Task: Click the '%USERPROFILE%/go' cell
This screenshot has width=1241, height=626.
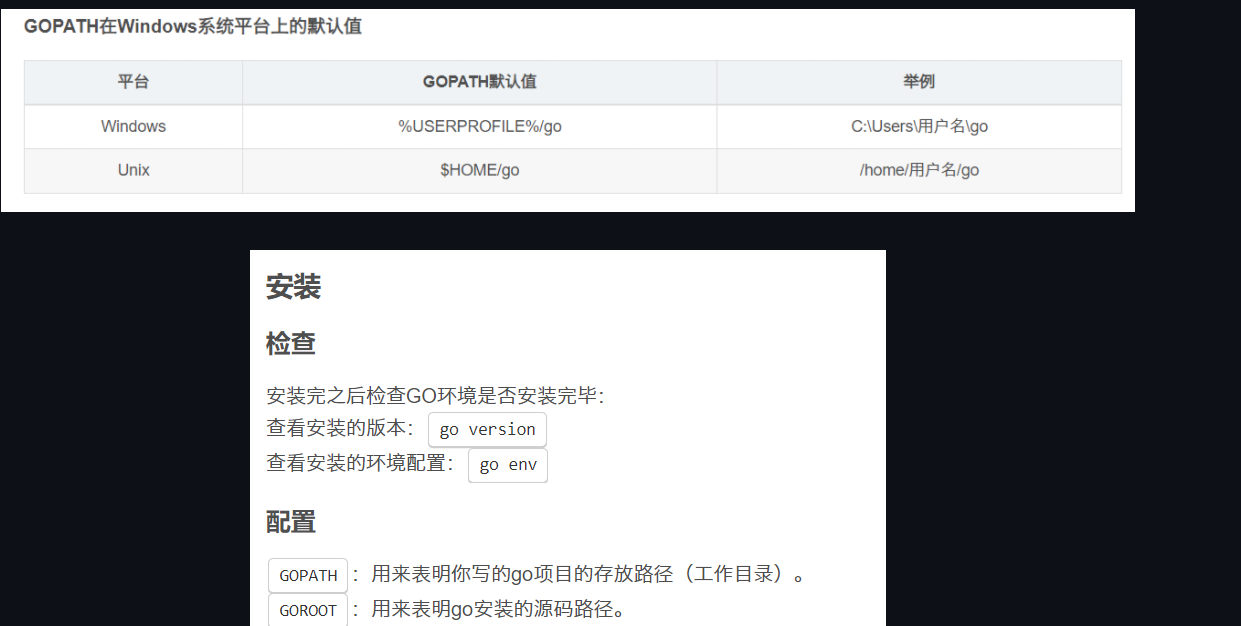Action: [x=479, y=126]
